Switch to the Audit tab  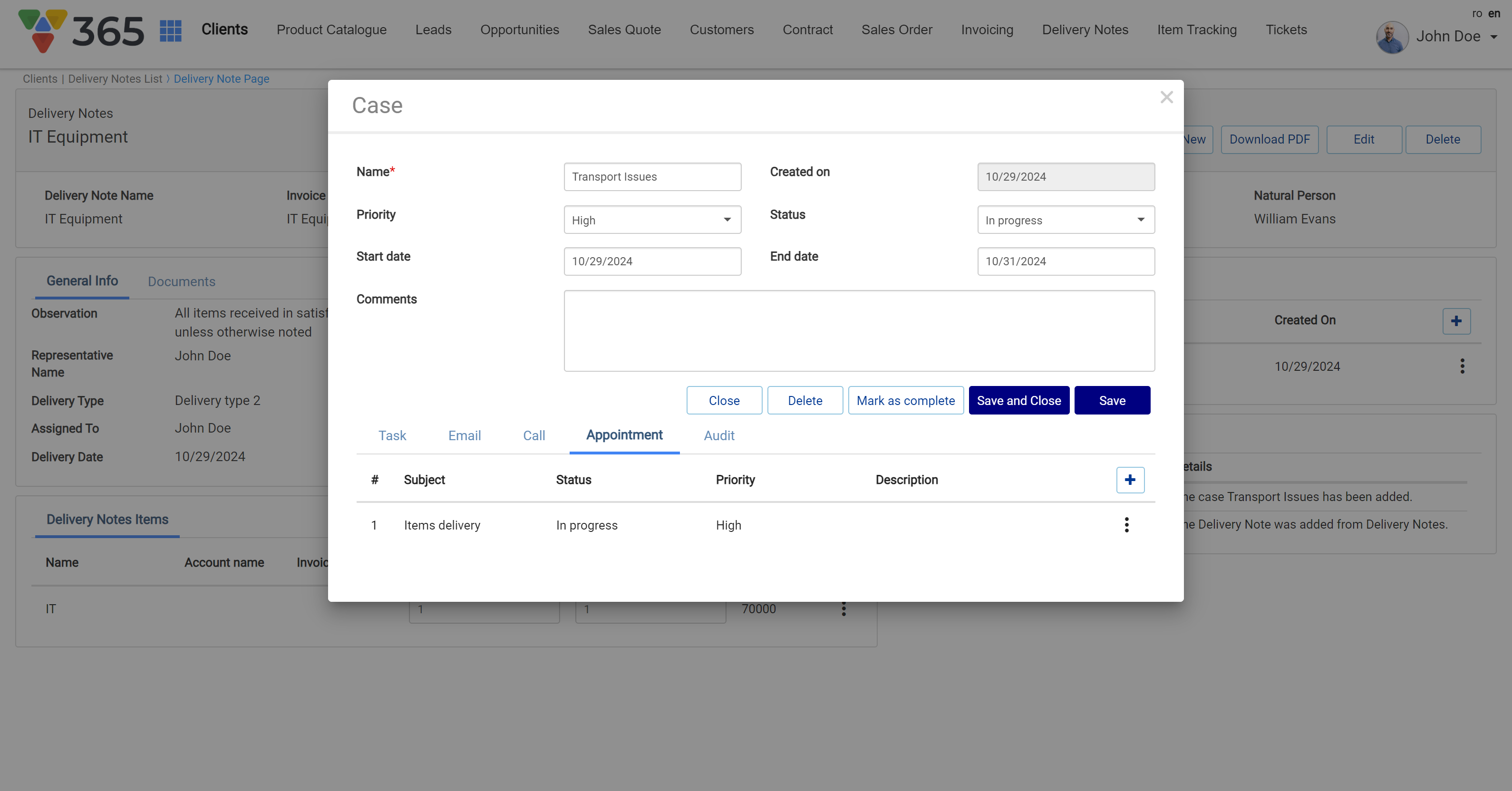coord(718,435)
